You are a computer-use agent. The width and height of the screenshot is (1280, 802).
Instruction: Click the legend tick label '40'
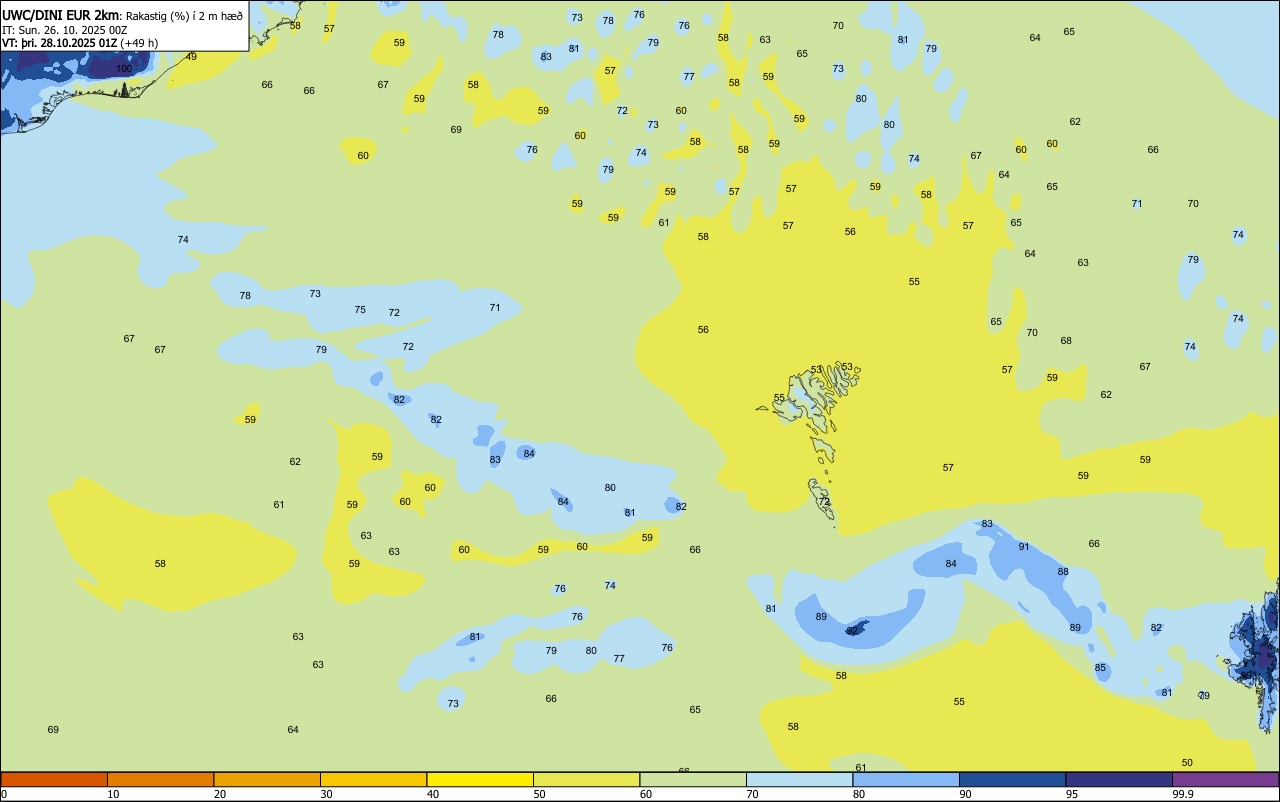[433, 794]
